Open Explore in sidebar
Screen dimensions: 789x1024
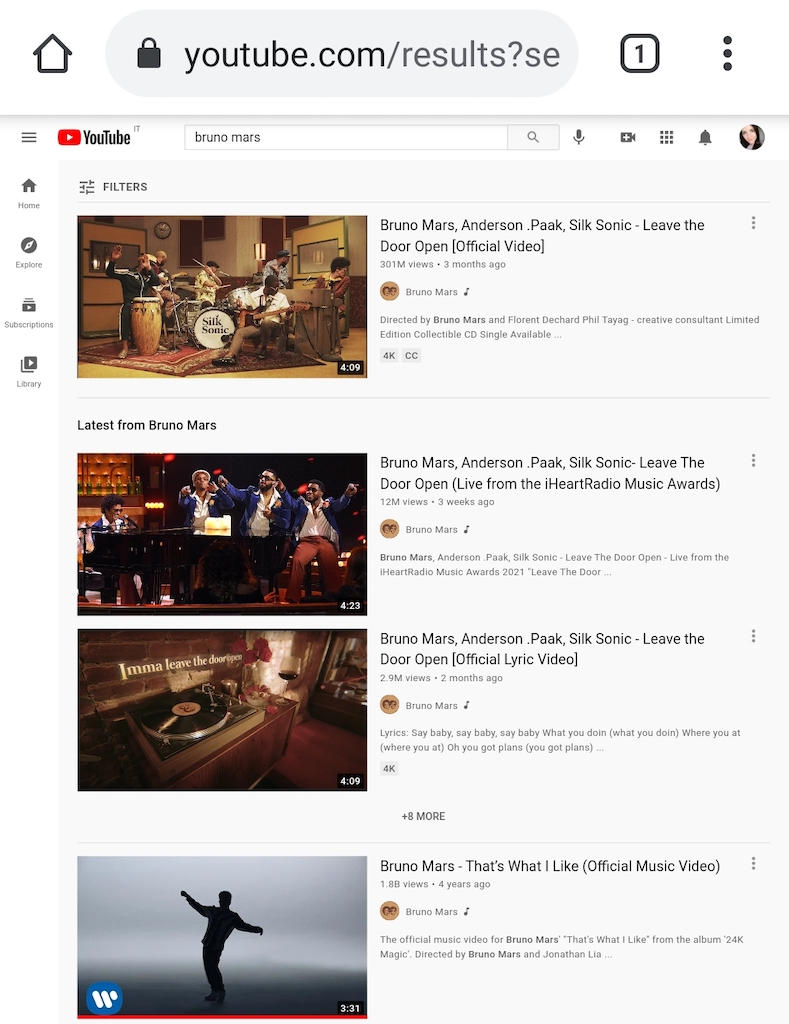pyautogui.click(x=29, y=253)
